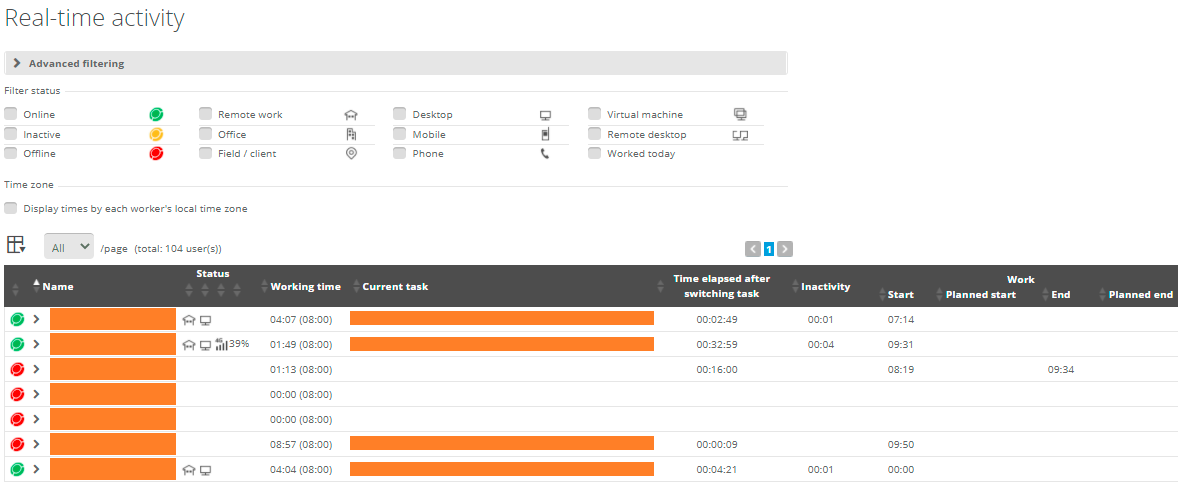Toggle display times by worker's local time zone
The image size is (1178, 482).
[x=11, y=208]
